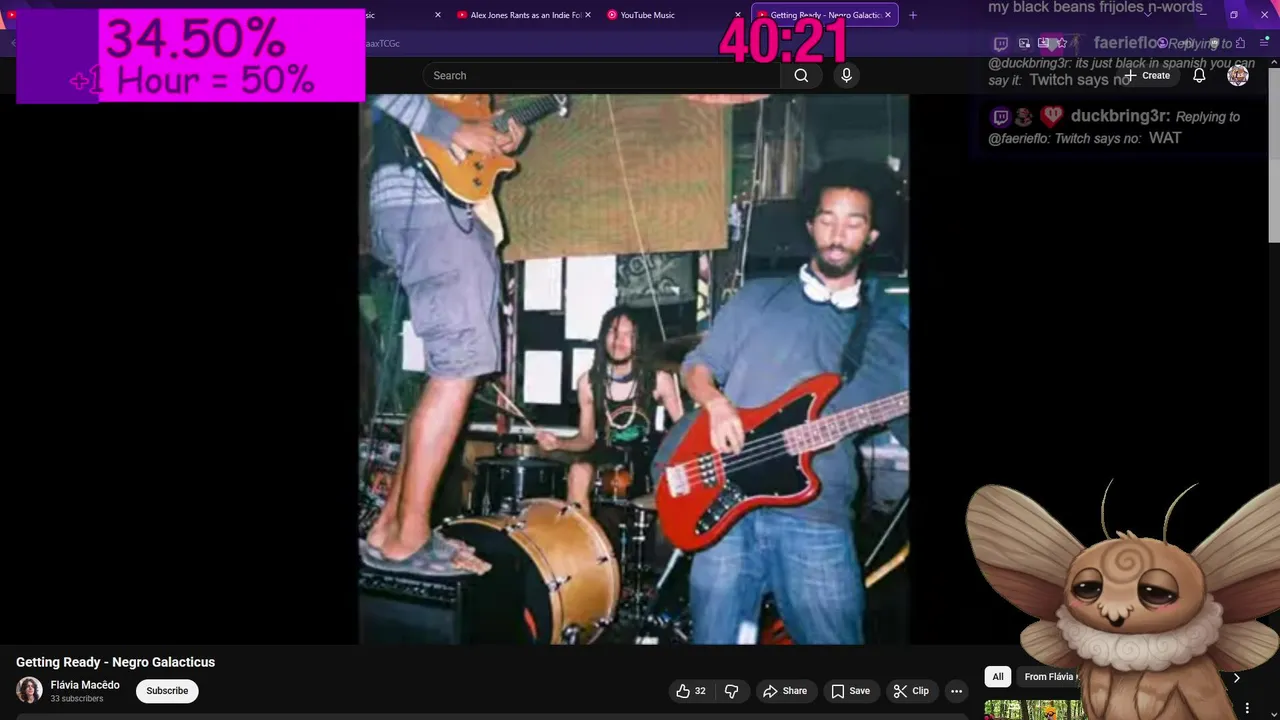Close the Alex Jones Rants tab
The width and height of the screenshot is (1280, 720).
[587, 15]
